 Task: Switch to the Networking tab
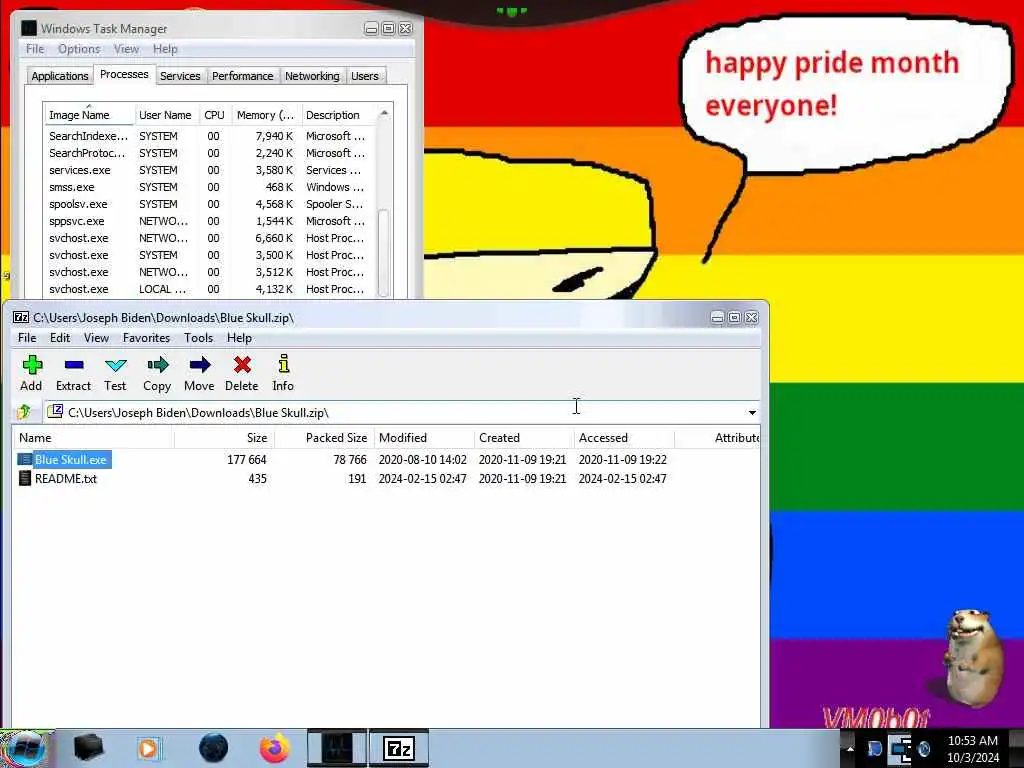point(312,76)
